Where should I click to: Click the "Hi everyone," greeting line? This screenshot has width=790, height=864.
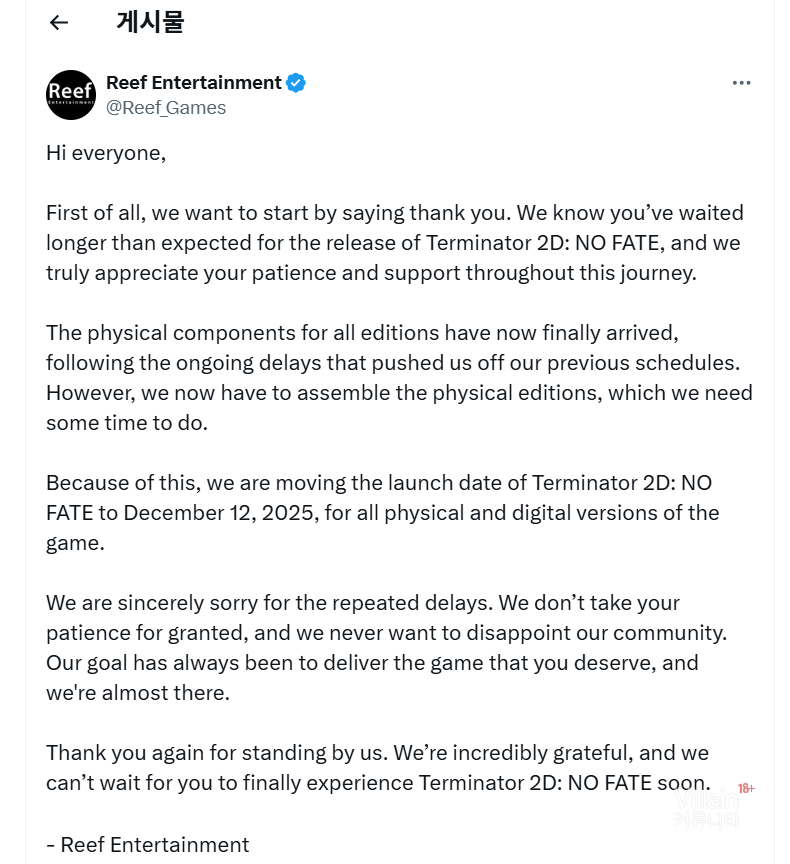[106, 153]
